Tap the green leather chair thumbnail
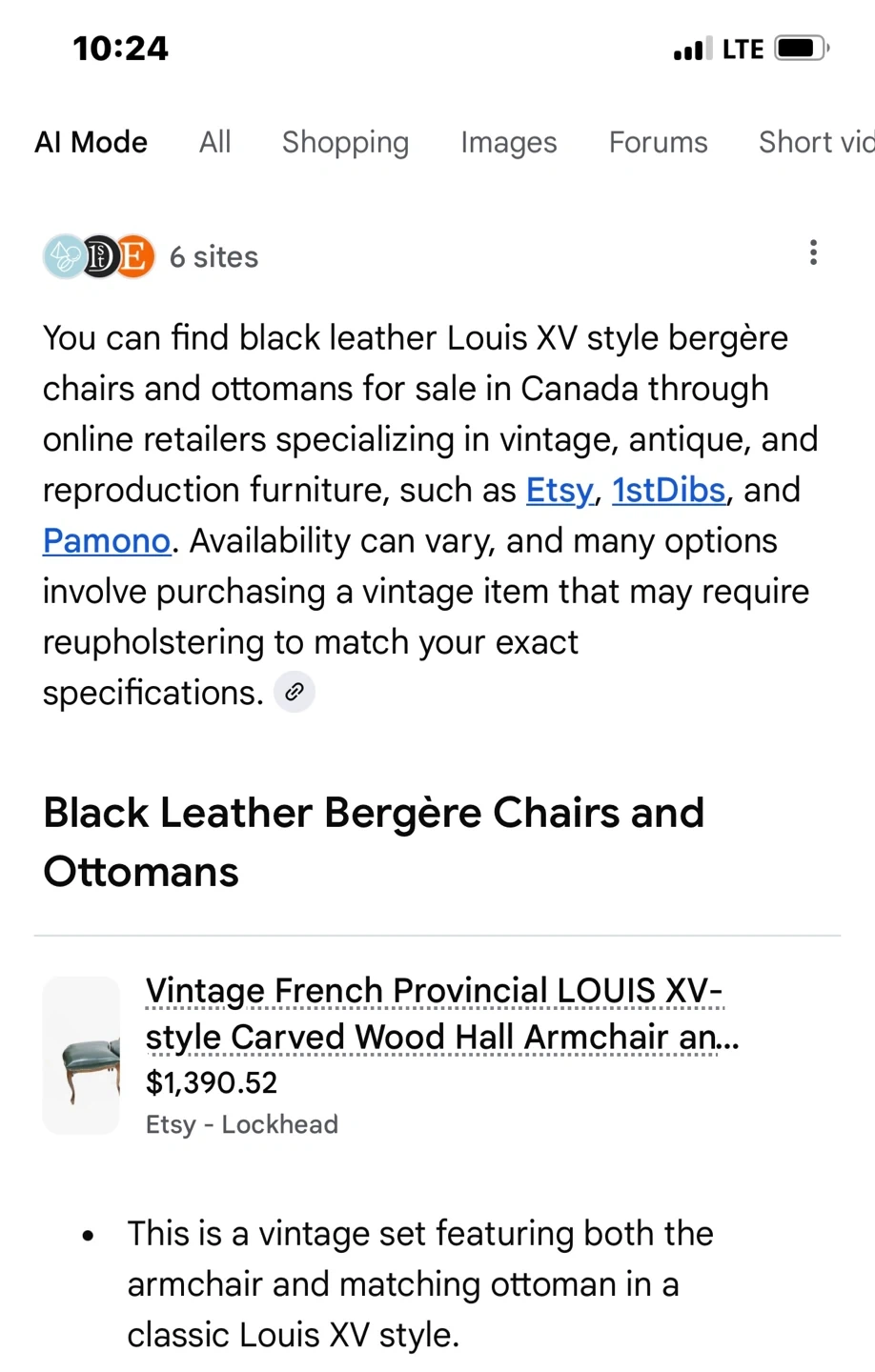 [x=82, y=1056]
